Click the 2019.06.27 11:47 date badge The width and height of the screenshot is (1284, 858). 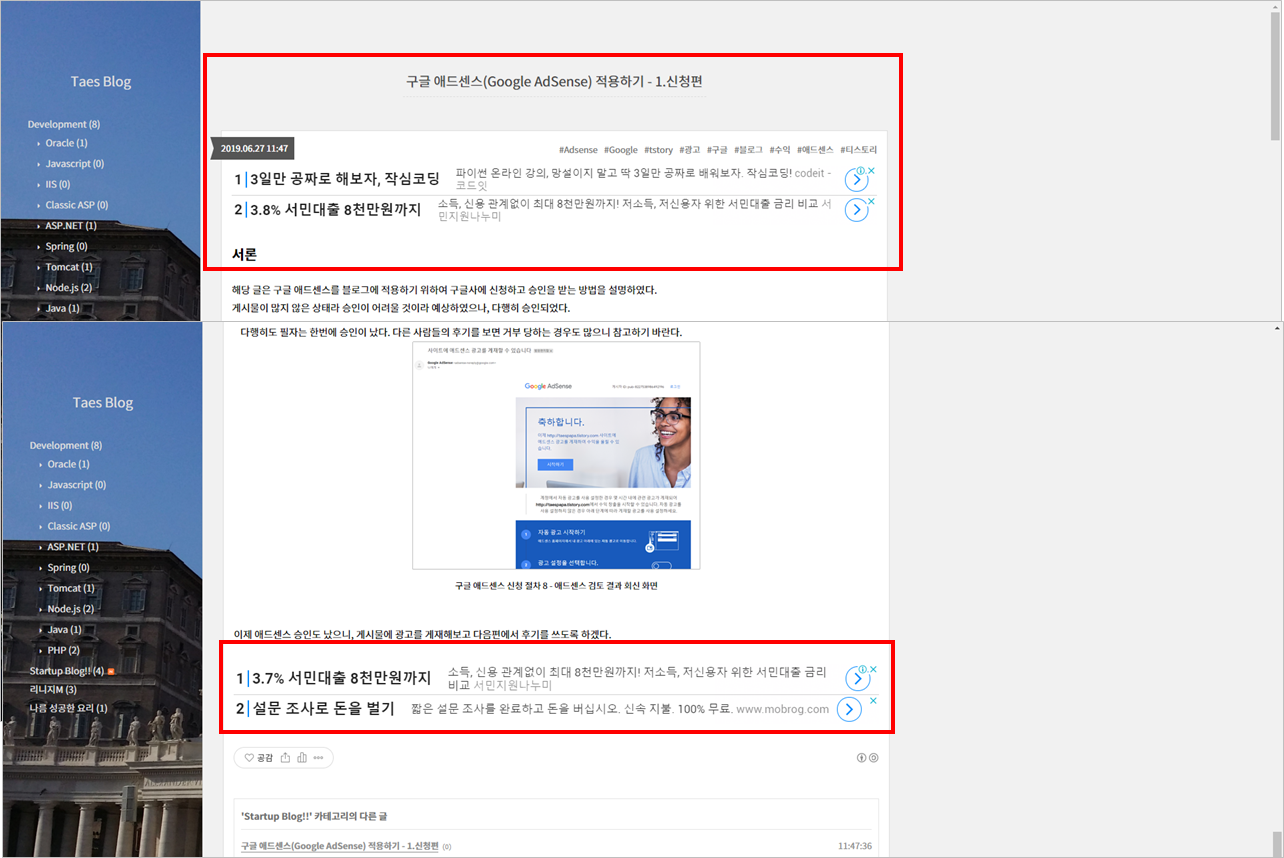coord(254,149)
